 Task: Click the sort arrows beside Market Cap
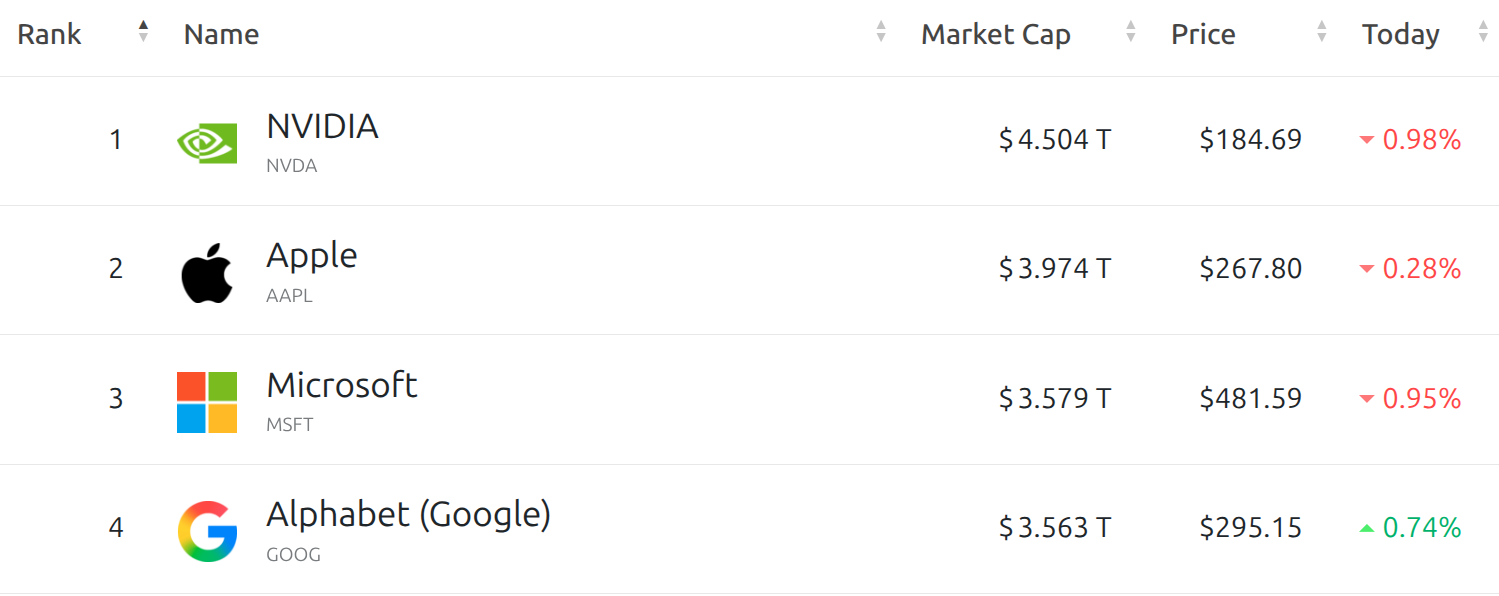pos(1131,32)
